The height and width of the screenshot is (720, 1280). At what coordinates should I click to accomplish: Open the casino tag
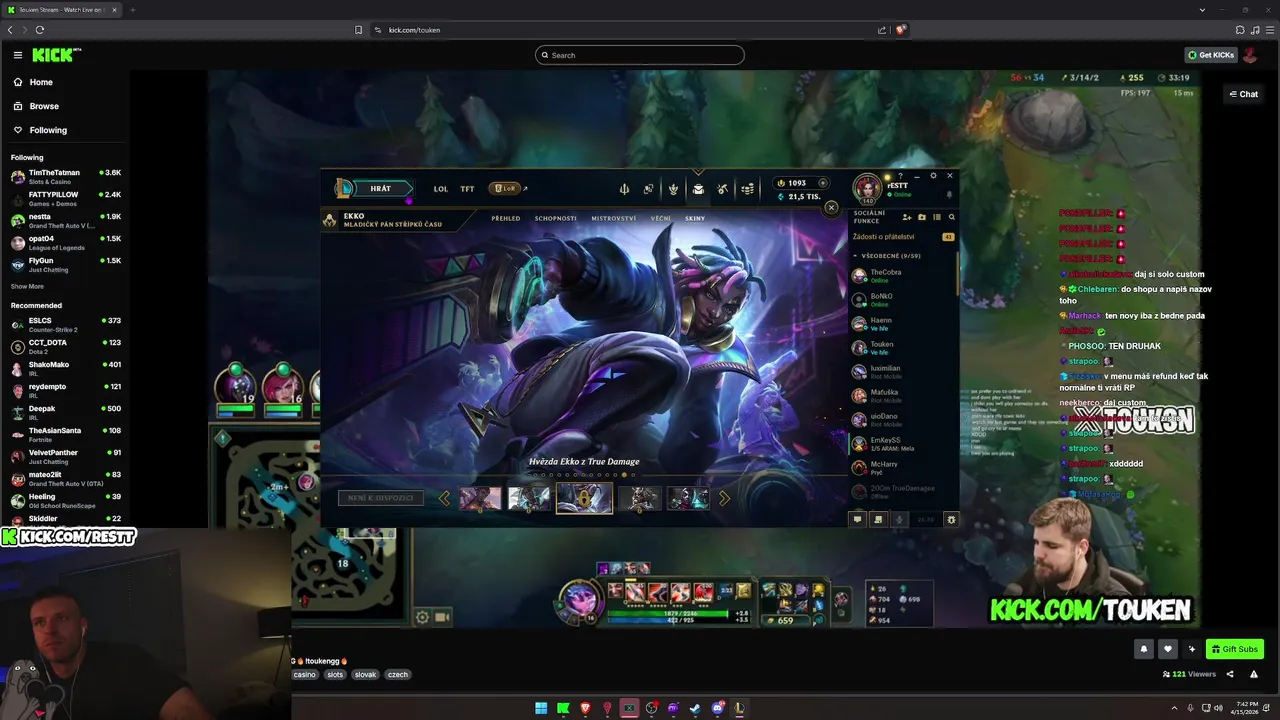pos(305,675)
